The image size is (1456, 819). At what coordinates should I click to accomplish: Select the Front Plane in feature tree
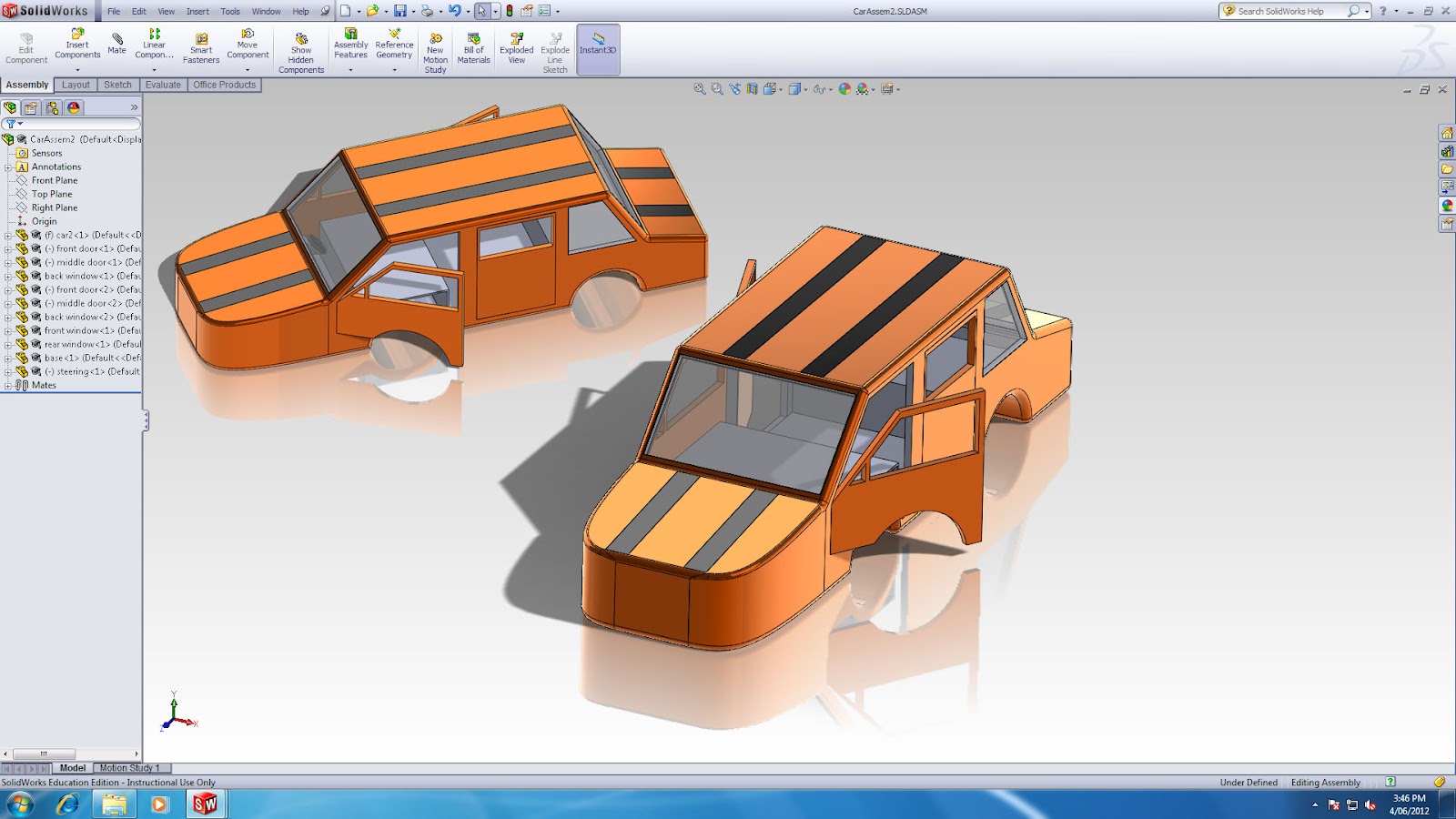click(x=55, y=180)
